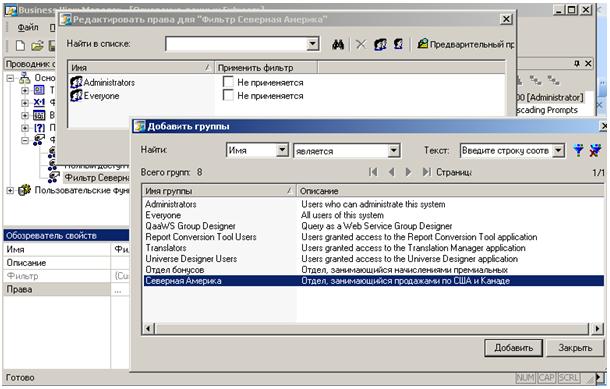Click into the Найти в списке input field

[237, 44]
